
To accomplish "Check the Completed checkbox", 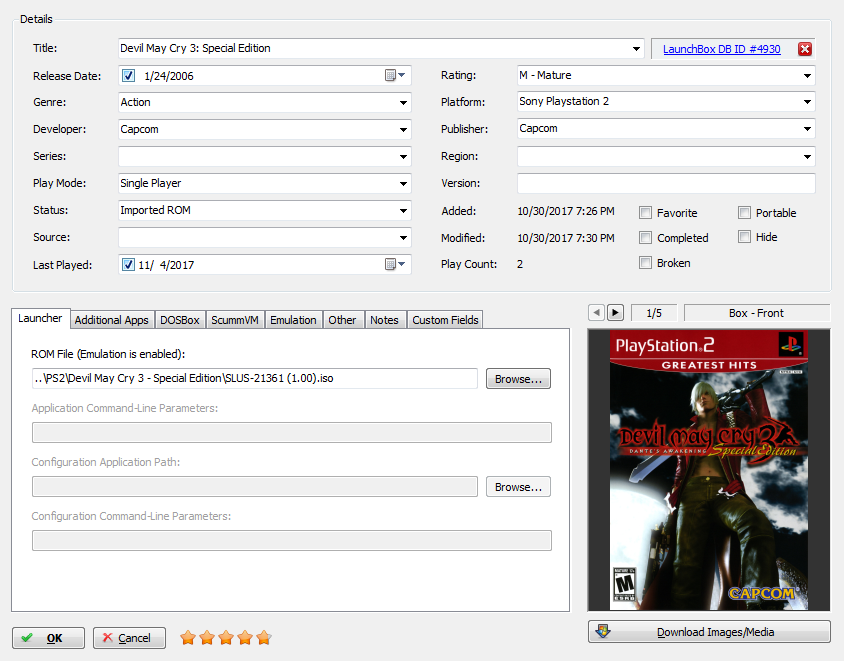I will click(645, 237).
